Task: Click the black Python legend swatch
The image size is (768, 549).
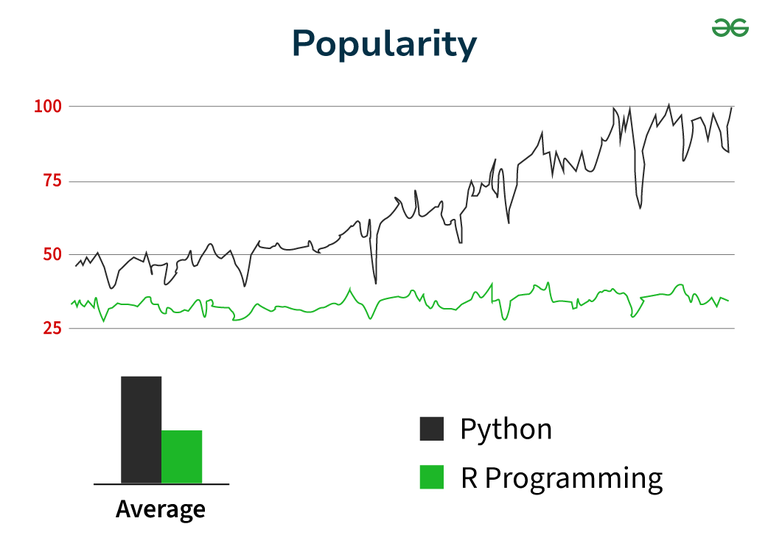Action: pyautogui.click(x=432, y=429)
